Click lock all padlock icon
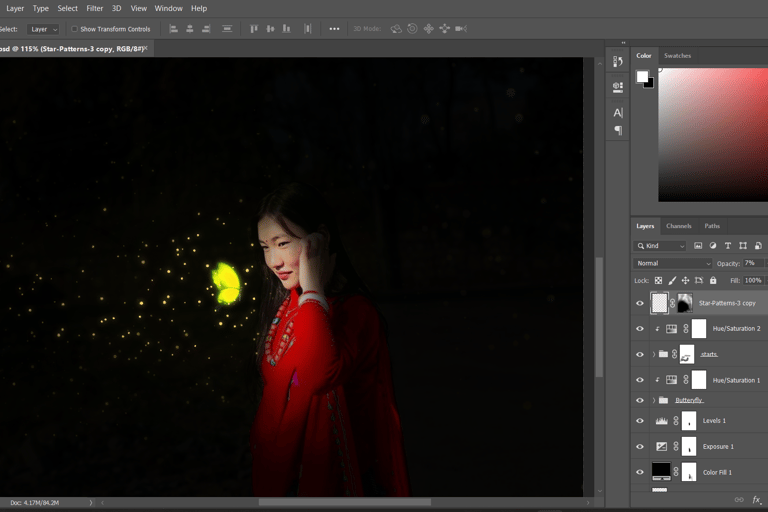The height and width of the screenshot is (512, 768). pos(713,280)
